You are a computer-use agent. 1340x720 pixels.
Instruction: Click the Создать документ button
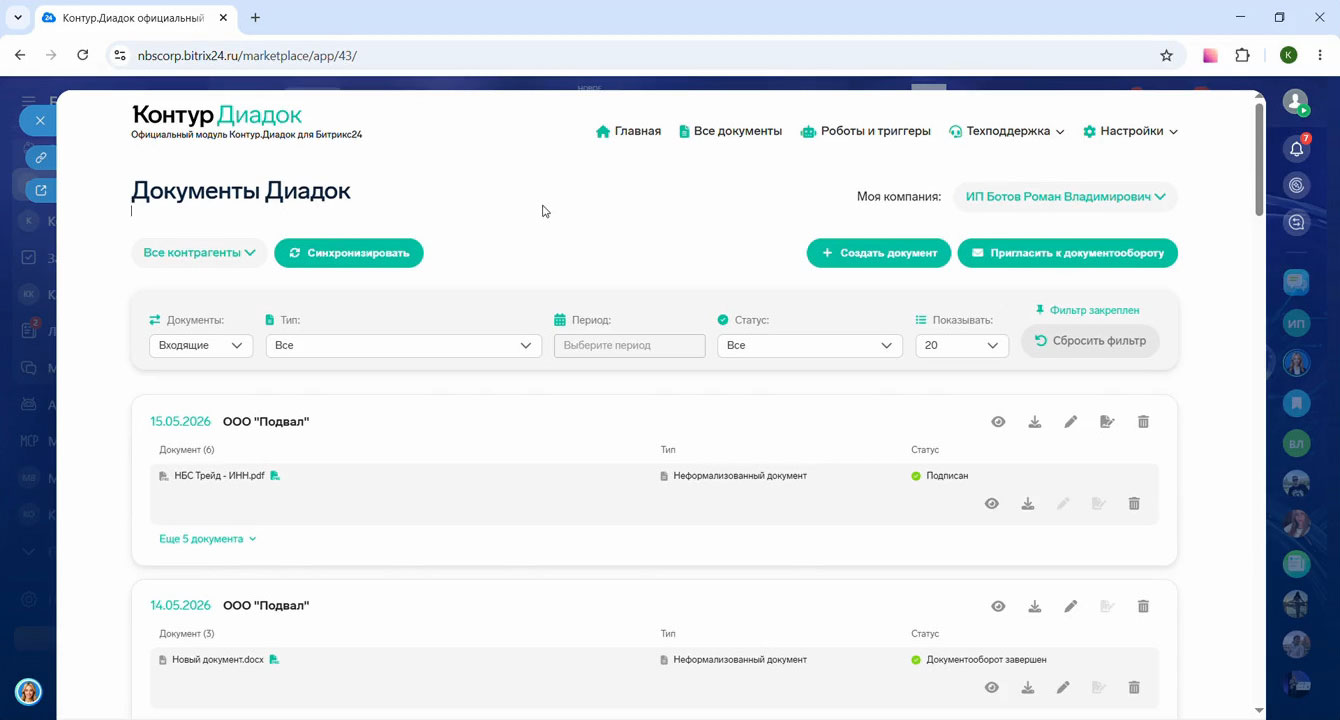point(879,253)
